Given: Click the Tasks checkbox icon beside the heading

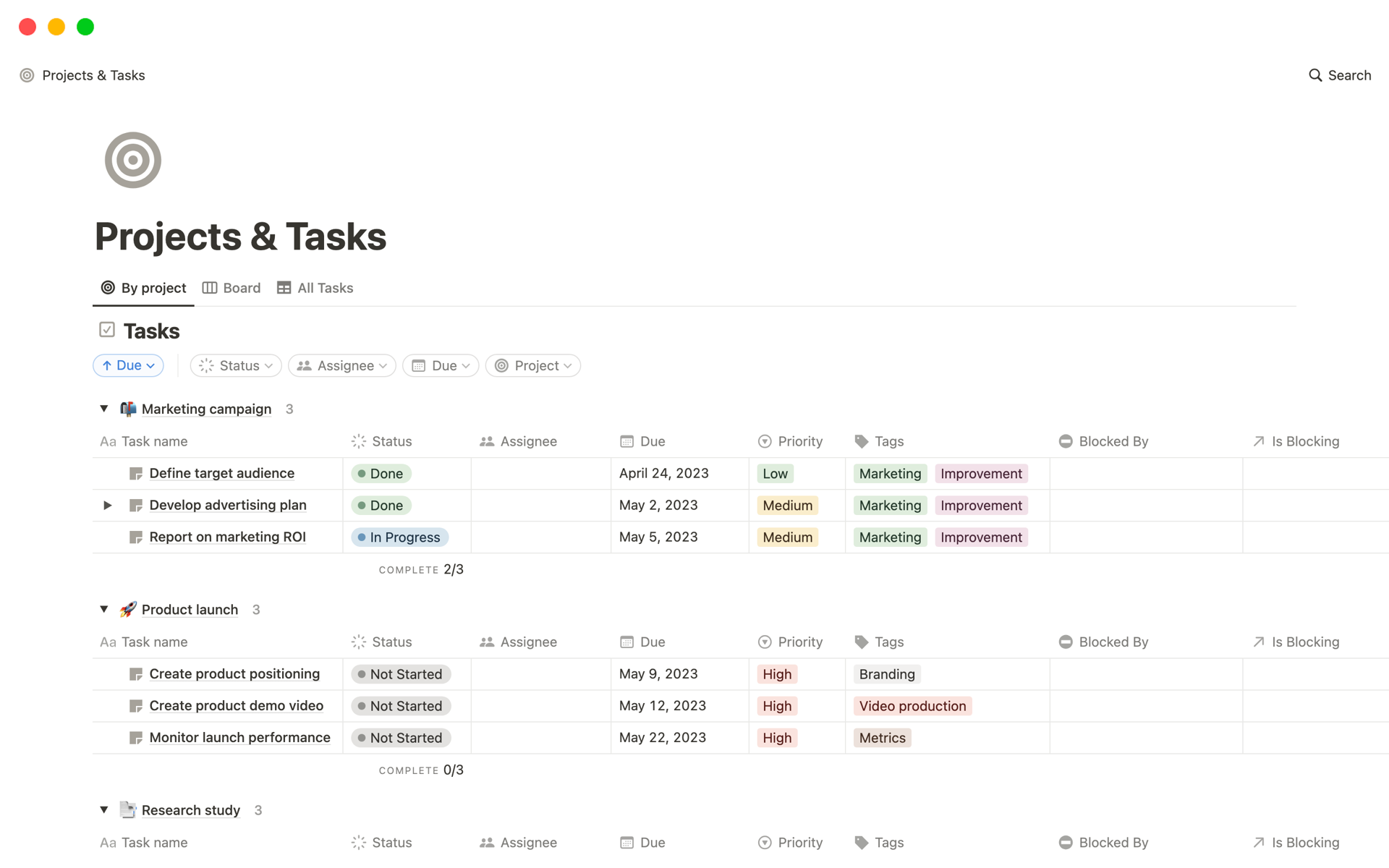Looking at the screenshot, I should 106,330.
